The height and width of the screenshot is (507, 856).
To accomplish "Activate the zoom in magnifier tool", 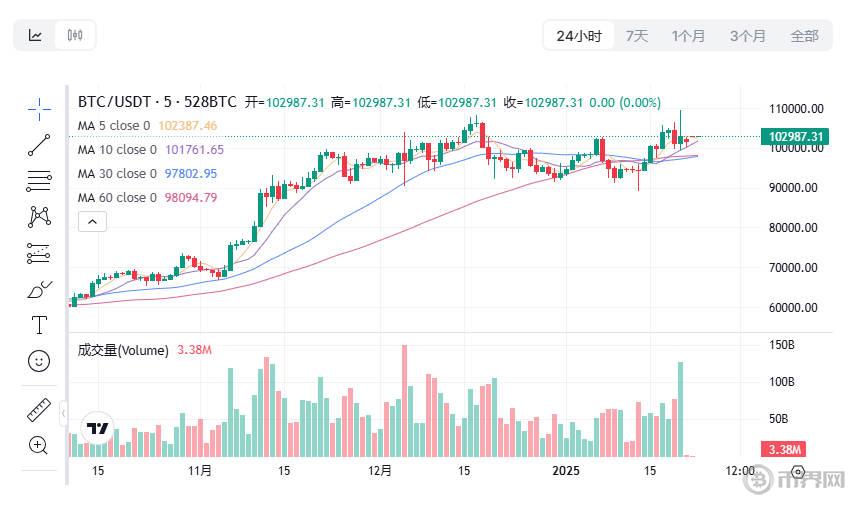I will click(38, 445).
